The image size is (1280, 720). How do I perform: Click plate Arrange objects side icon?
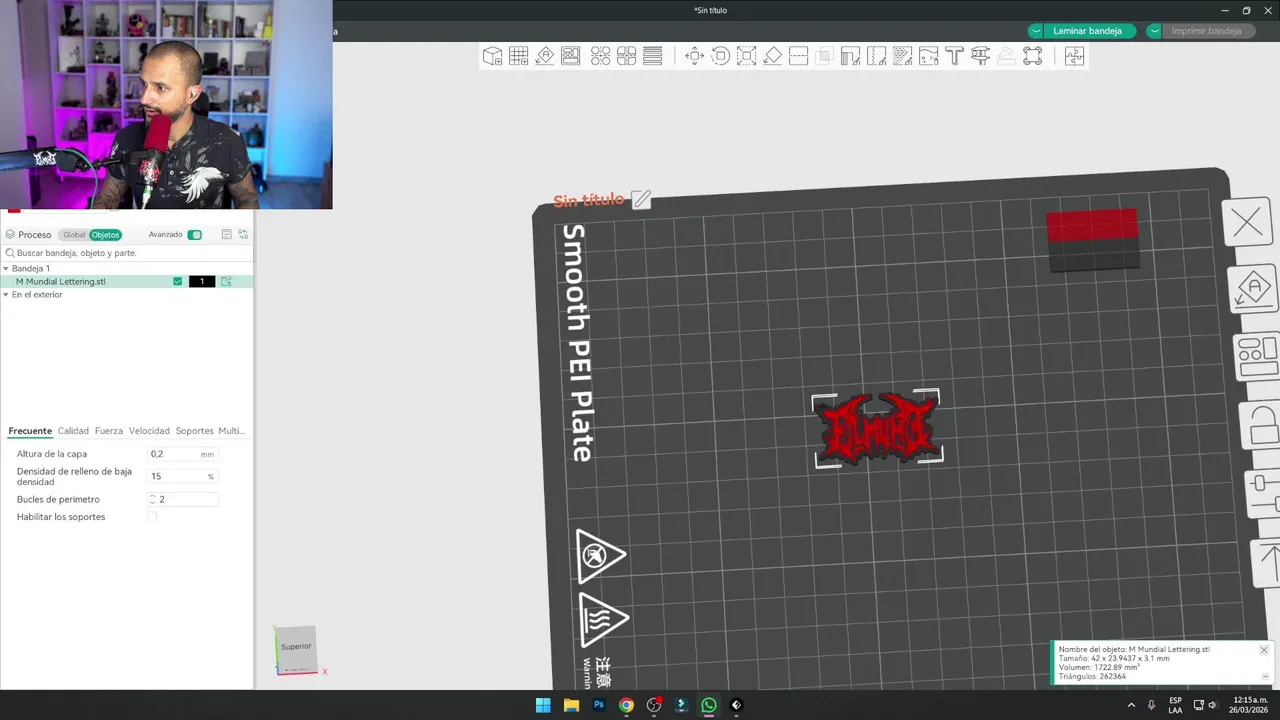coord(1257,357)
